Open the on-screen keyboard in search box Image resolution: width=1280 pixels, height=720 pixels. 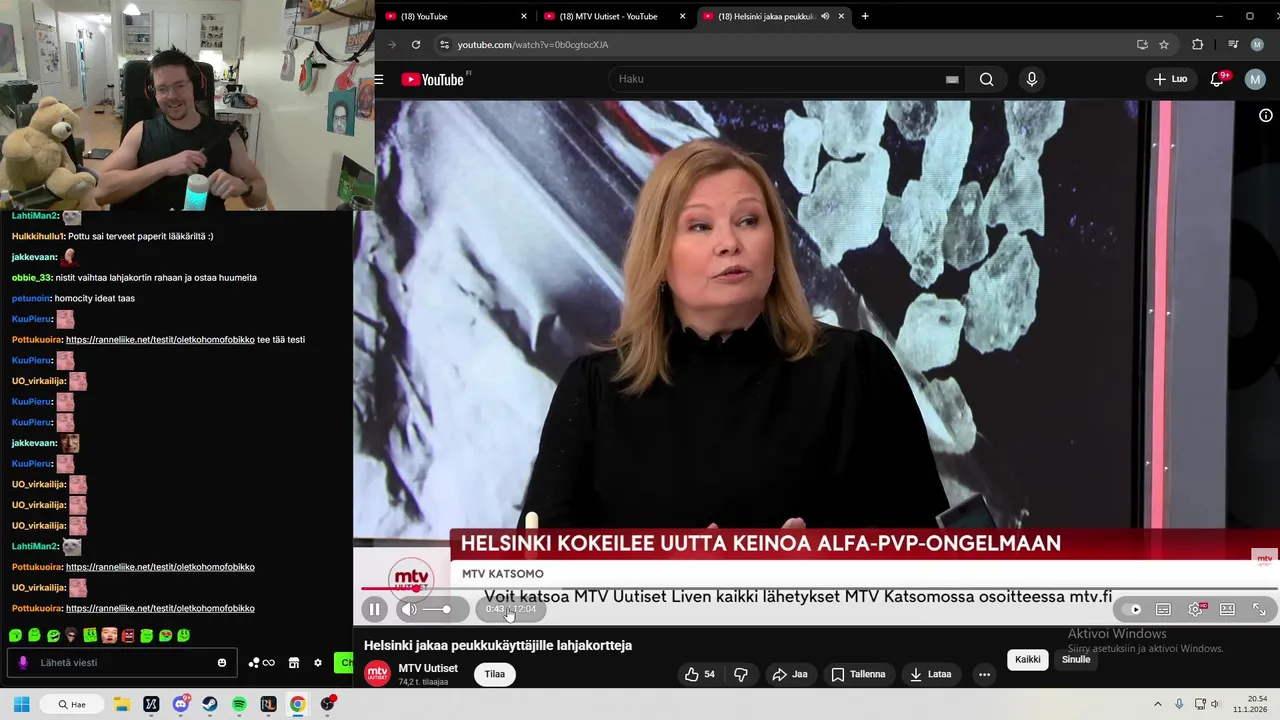coord(952,79)
